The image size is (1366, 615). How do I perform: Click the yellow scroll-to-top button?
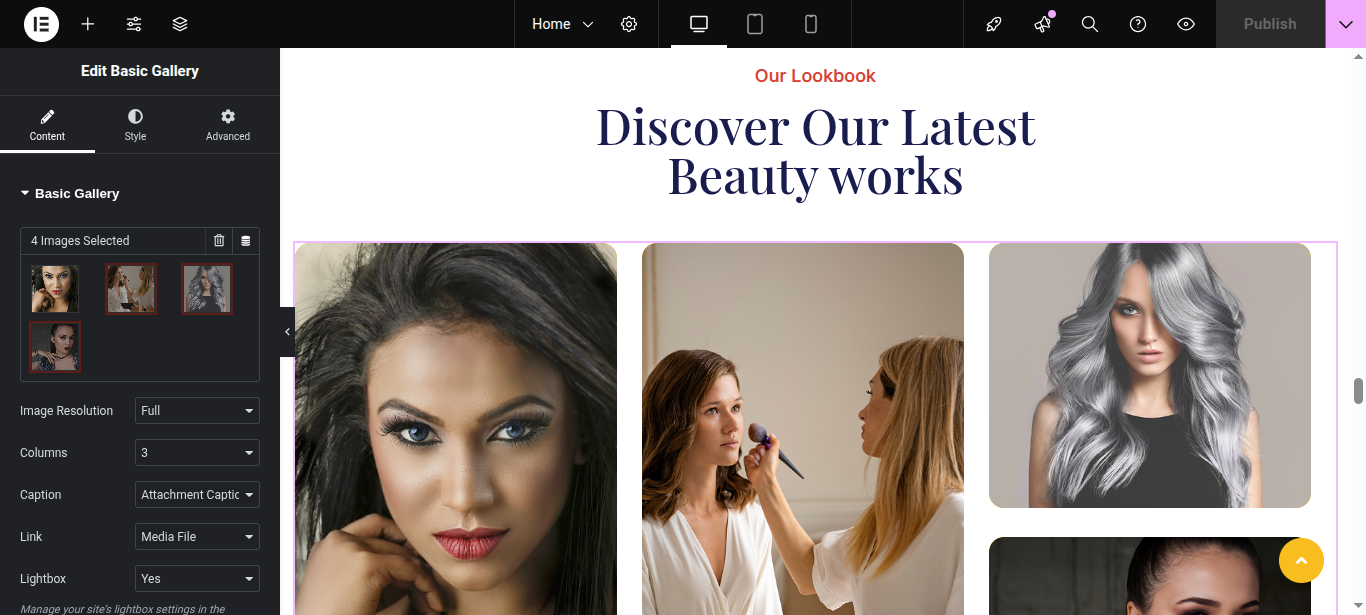point(1301,560)
